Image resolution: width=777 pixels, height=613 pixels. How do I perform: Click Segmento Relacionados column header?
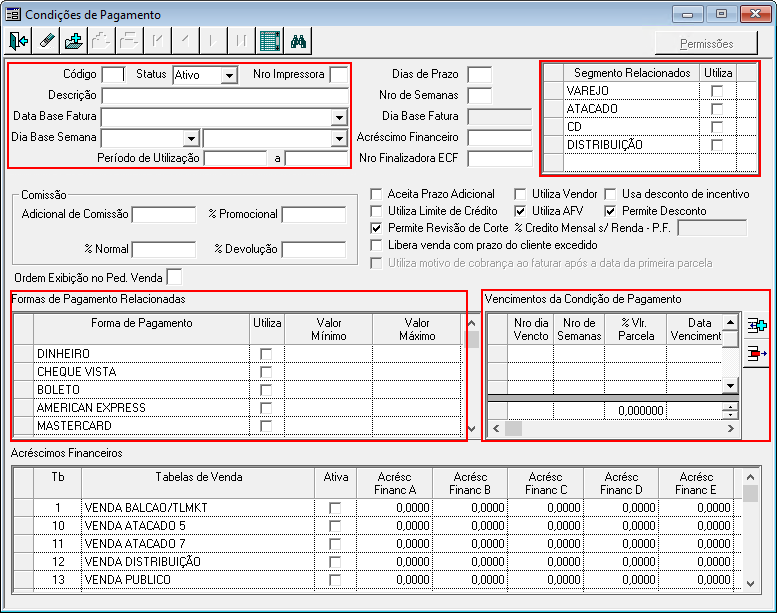pos(632,73)
